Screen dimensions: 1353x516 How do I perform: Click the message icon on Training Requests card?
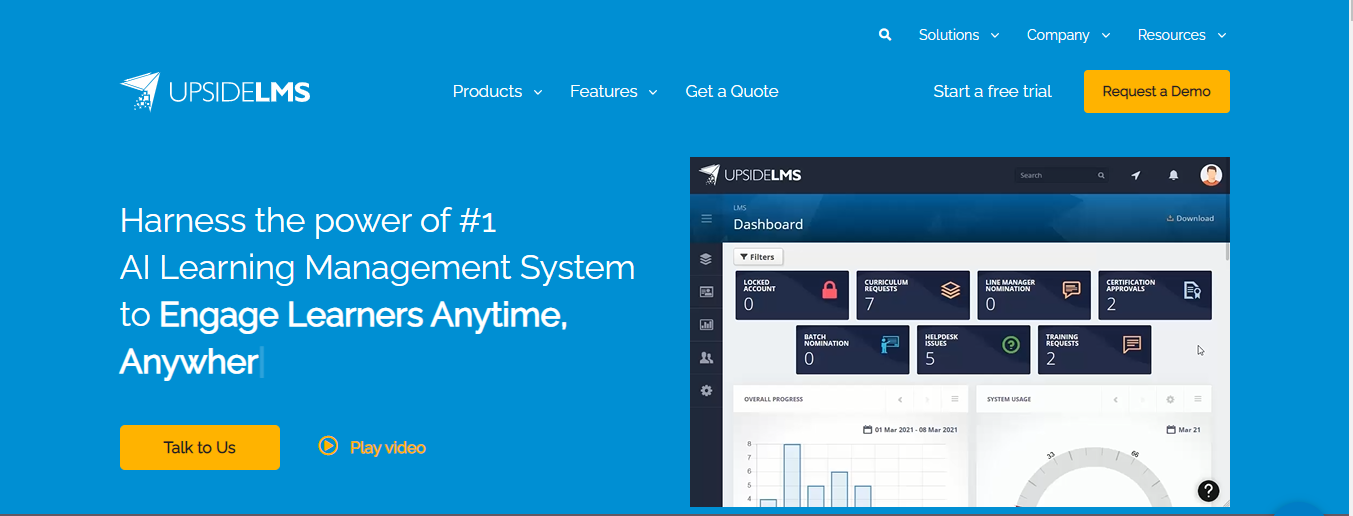tap(1132, 345)
